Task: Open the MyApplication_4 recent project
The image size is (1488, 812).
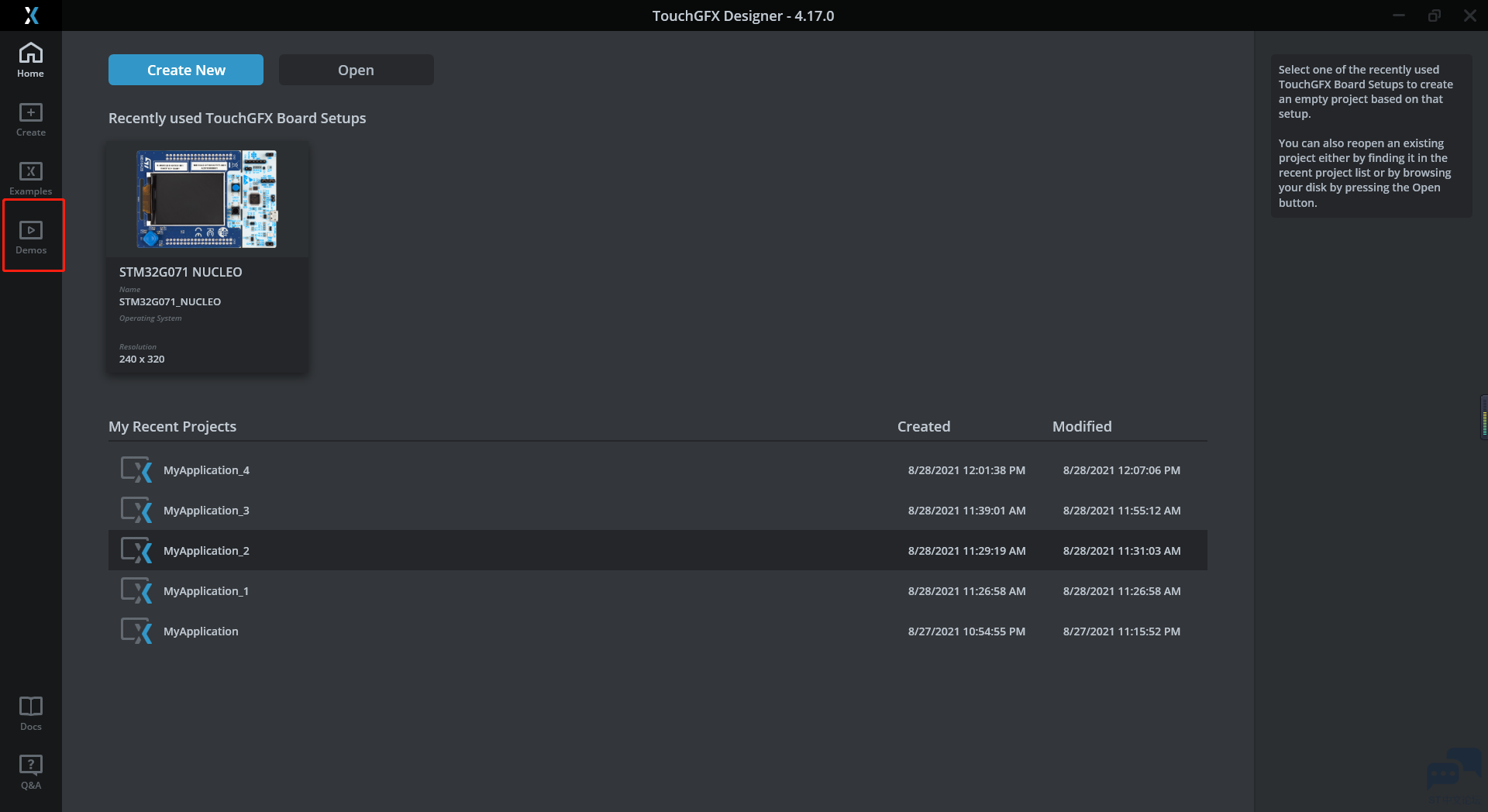Action: pos(658,470)
